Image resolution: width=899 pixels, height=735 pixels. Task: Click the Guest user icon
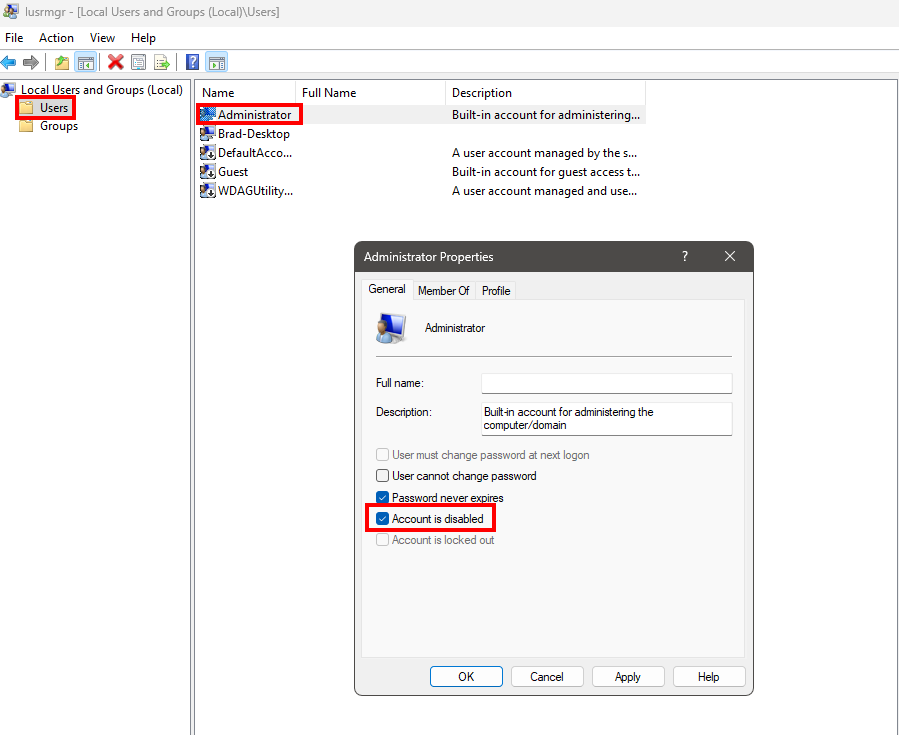[x=208, y=172]
